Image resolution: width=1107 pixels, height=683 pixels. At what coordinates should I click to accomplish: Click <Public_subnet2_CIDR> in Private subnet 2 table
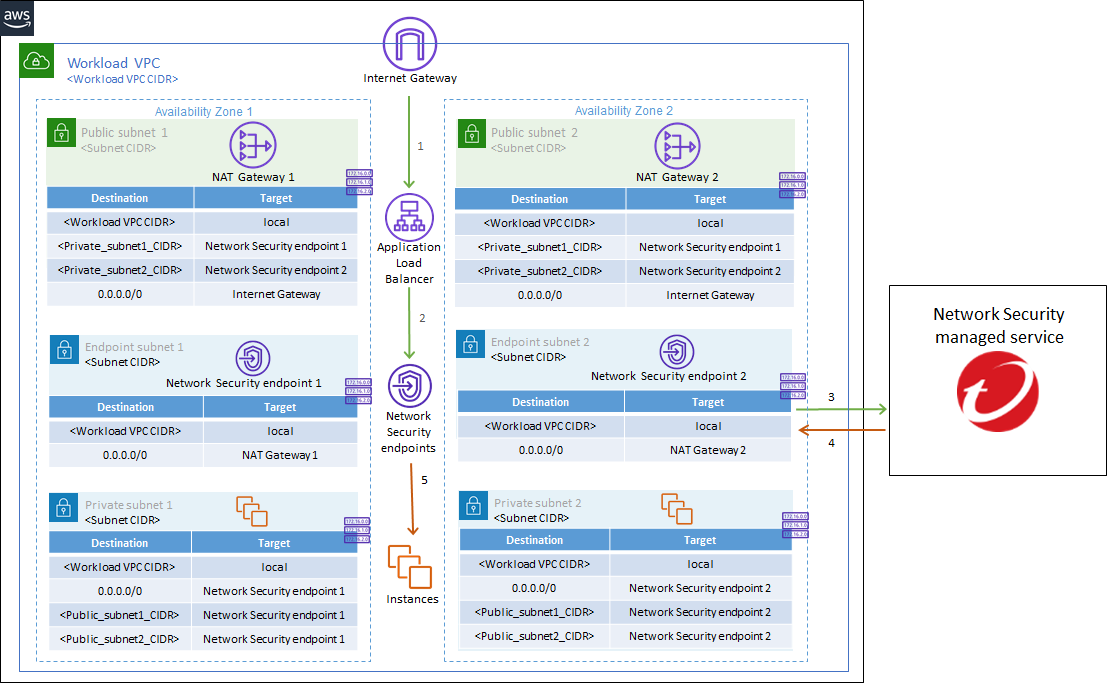pyautogui.click(x=534, y=636)
